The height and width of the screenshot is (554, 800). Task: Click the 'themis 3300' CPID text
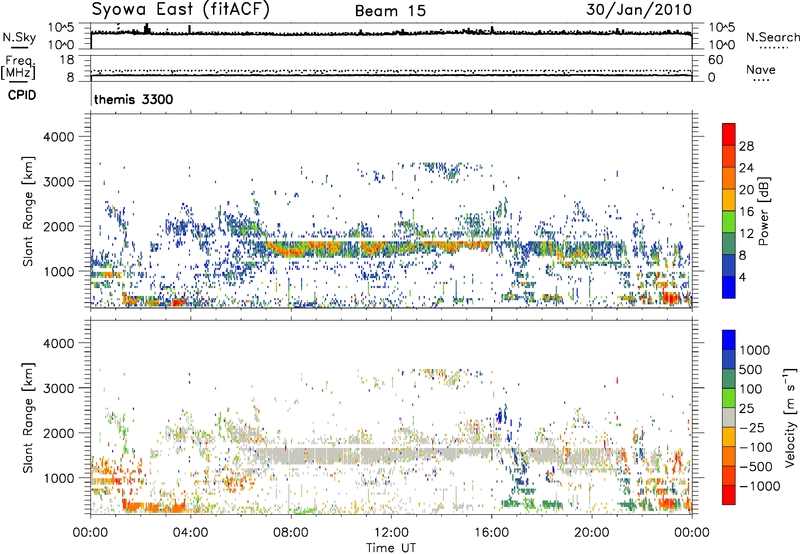pyautogui.click(x=134, y=99)
